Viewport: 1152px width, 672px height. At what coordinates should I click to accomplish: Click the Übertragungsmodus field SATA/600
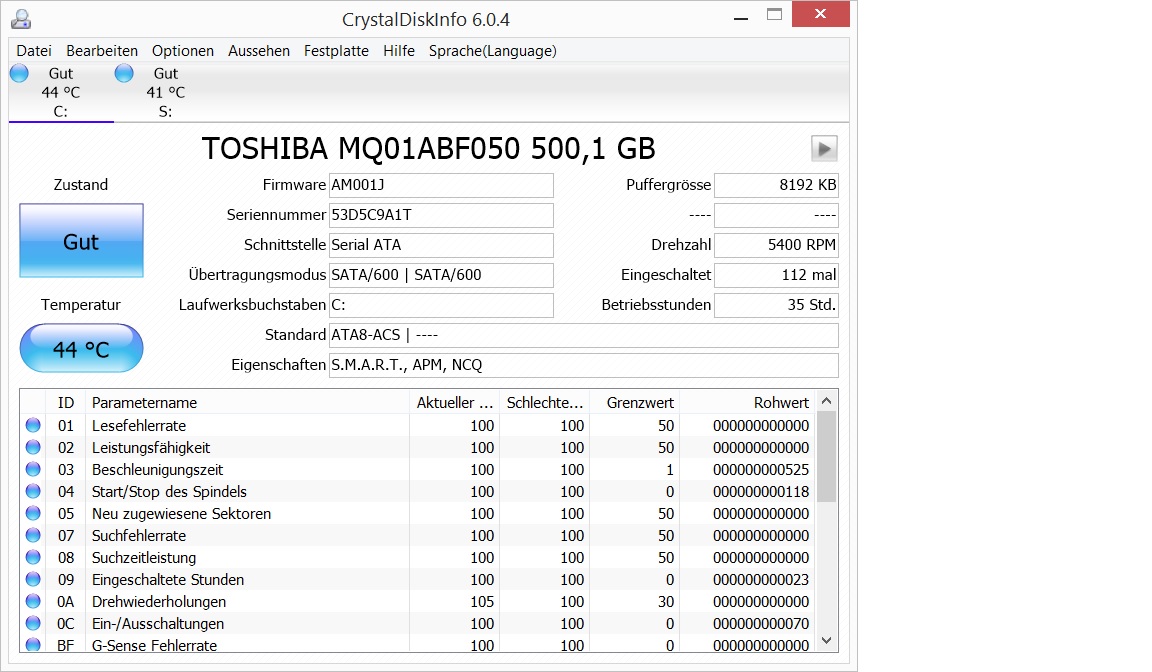441,275
